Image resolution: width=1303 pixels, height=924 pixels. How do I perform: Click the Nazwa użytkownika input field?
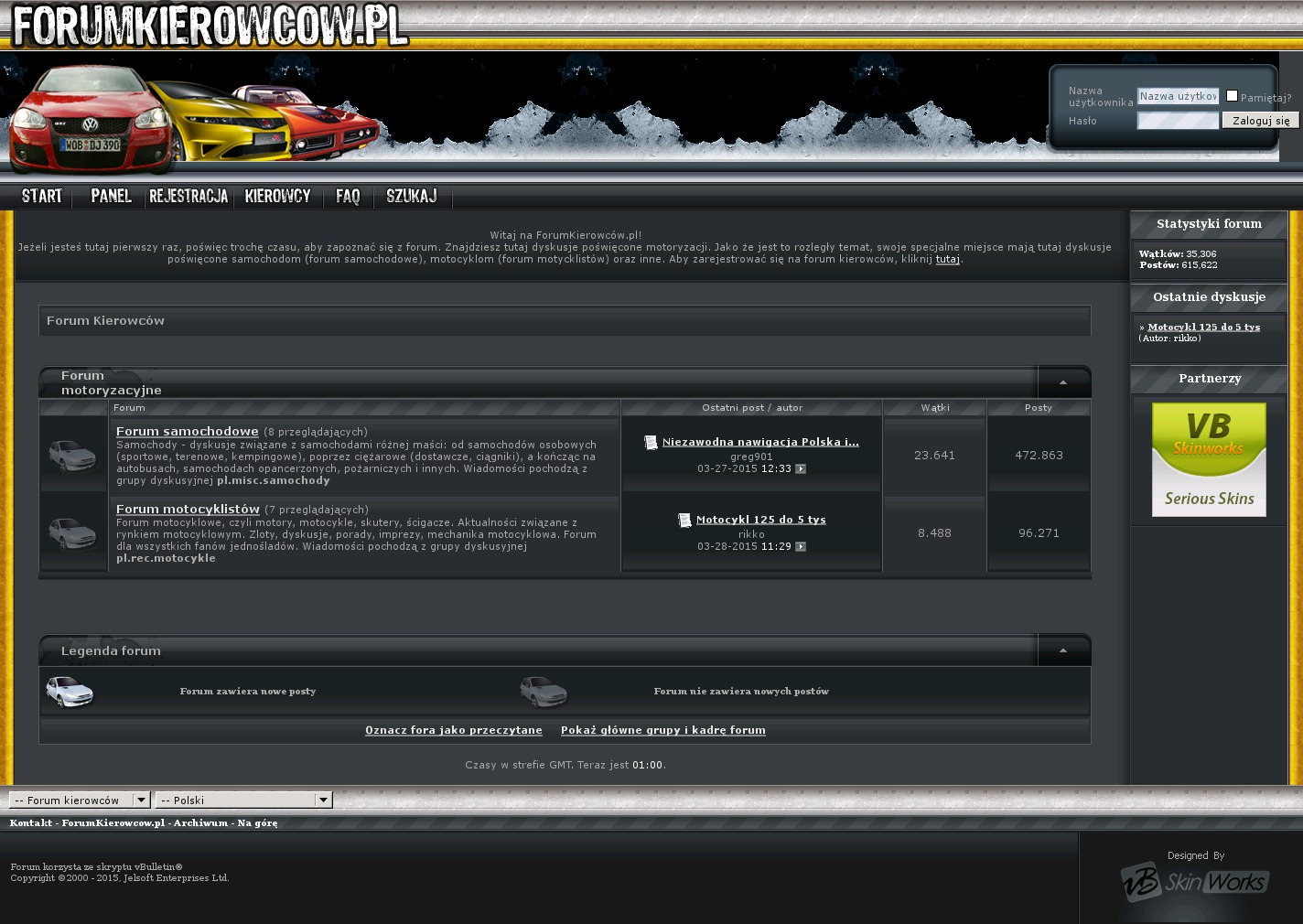click(x=1178, y=96)
